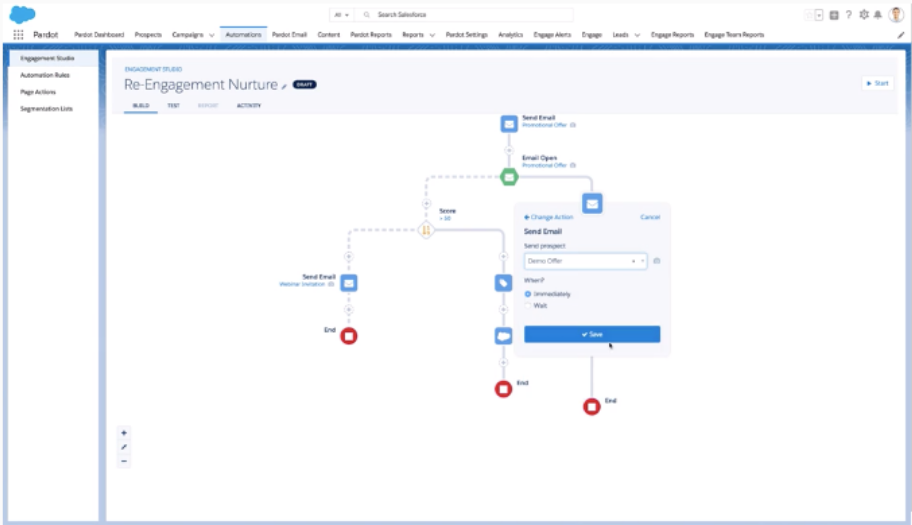The height and width of the screenshot is (525, 912).
Task: Open the user avatar profile menu
Action: click(x=896, y=14)
